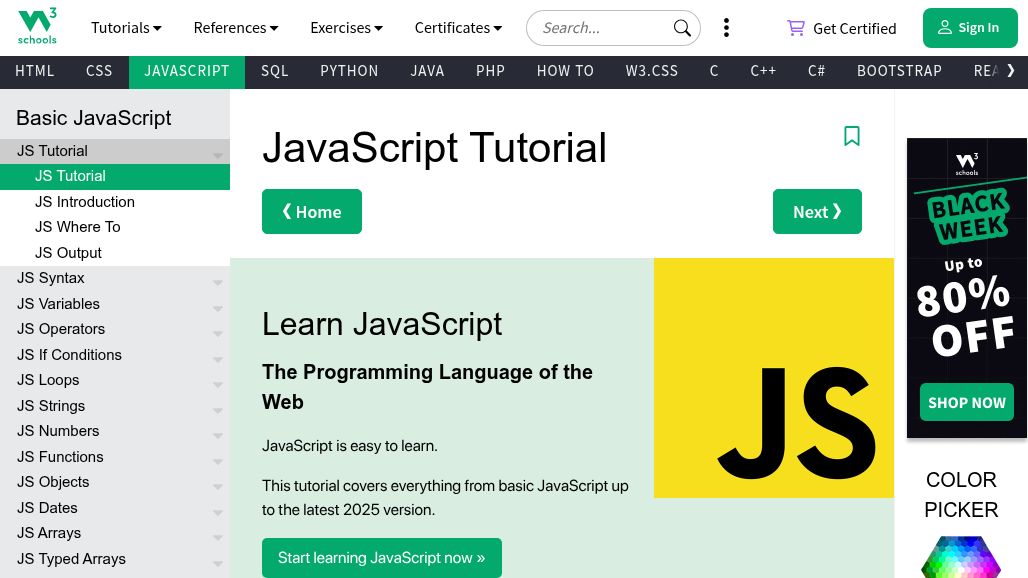Open the three-dot more options menu

[x=726, y=28]
